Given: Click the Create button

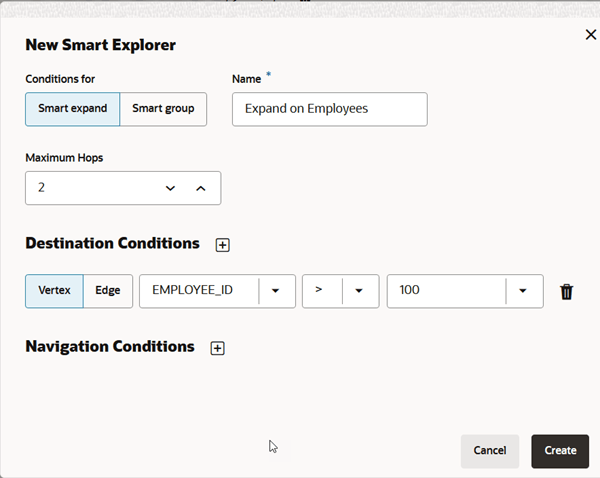Looking at the screenshot, I should (x=560, y=451).
